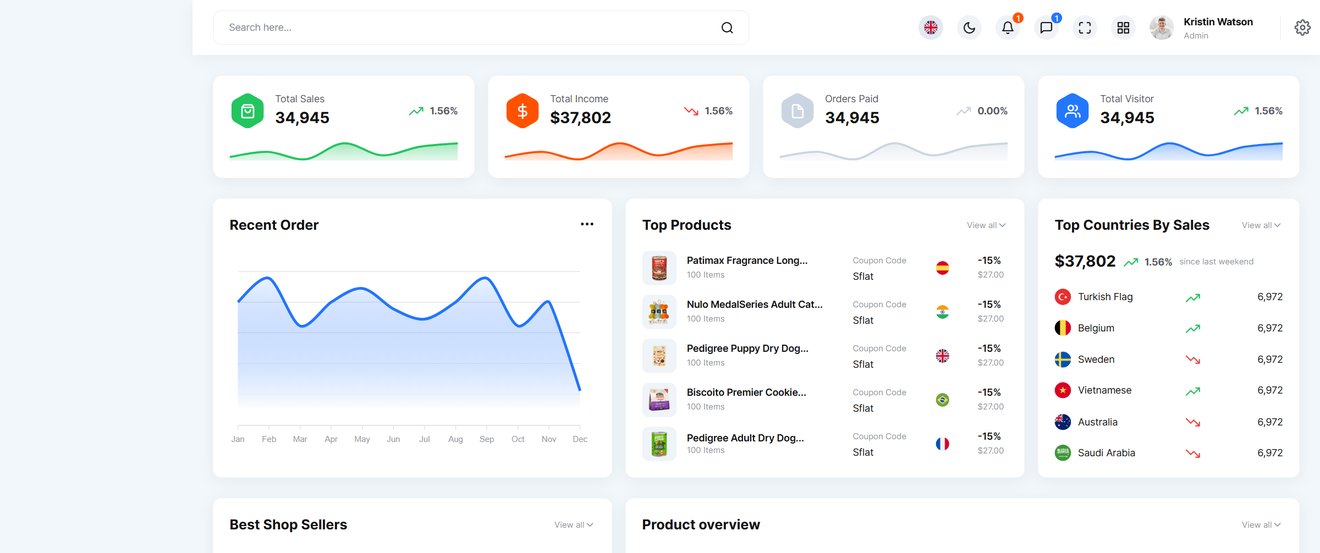Click the Saudi Arabia flag icon

1063,453
